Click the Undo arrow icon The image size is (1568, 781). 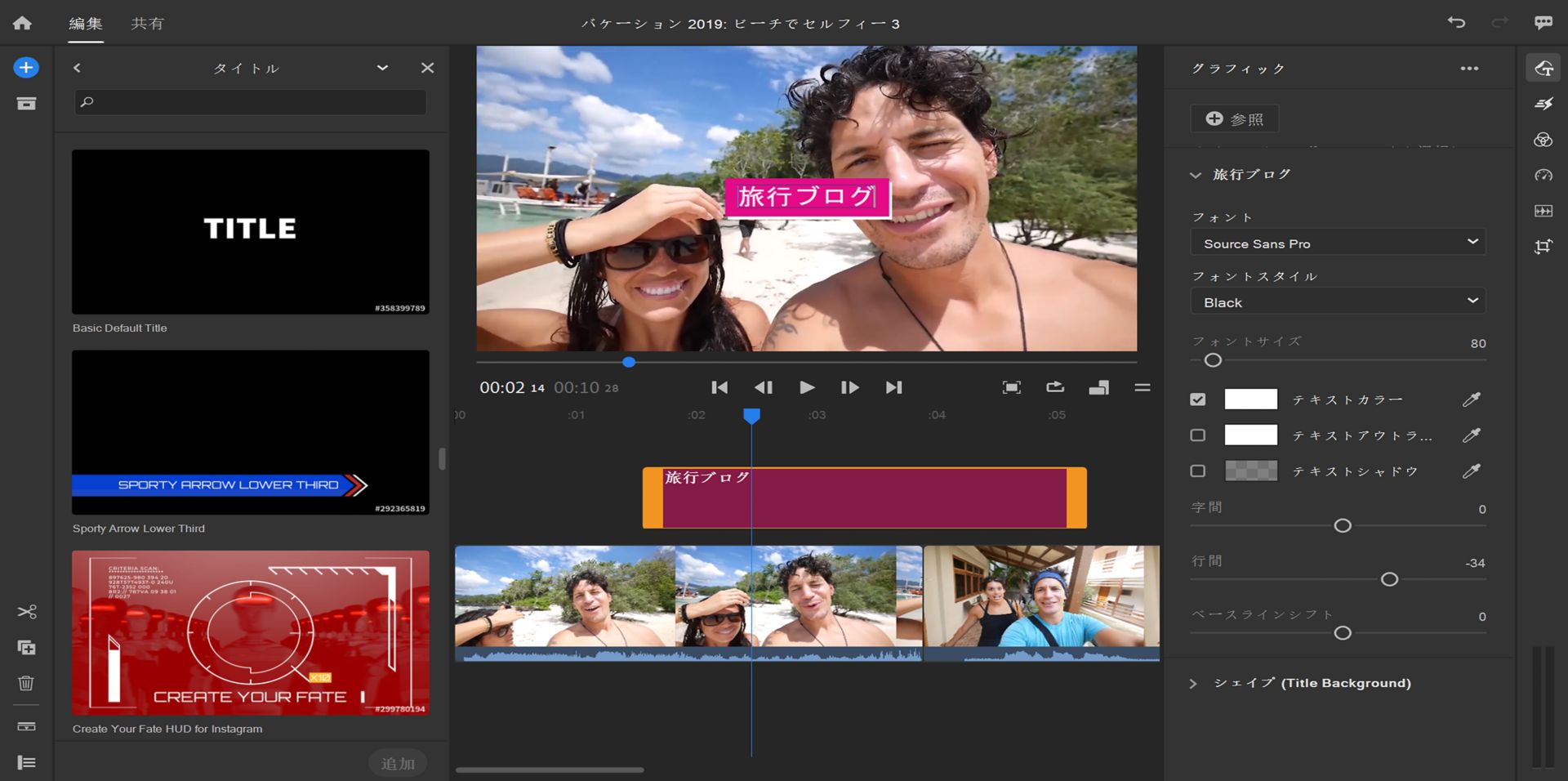pyautogui.click(x=1456, y=22)
